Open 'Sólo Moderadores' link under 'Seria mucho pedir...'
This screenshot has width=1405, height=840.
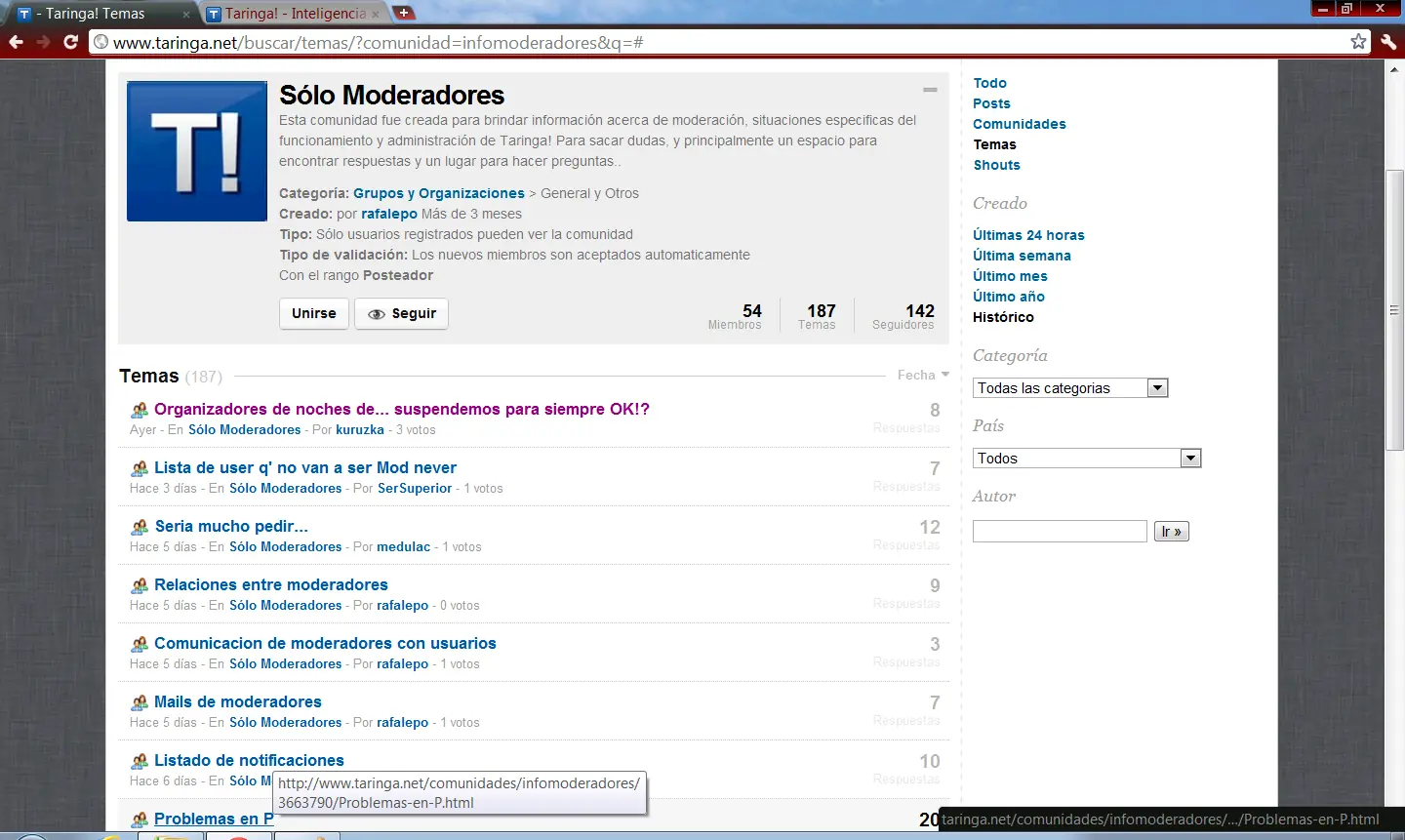pos(285,546)
